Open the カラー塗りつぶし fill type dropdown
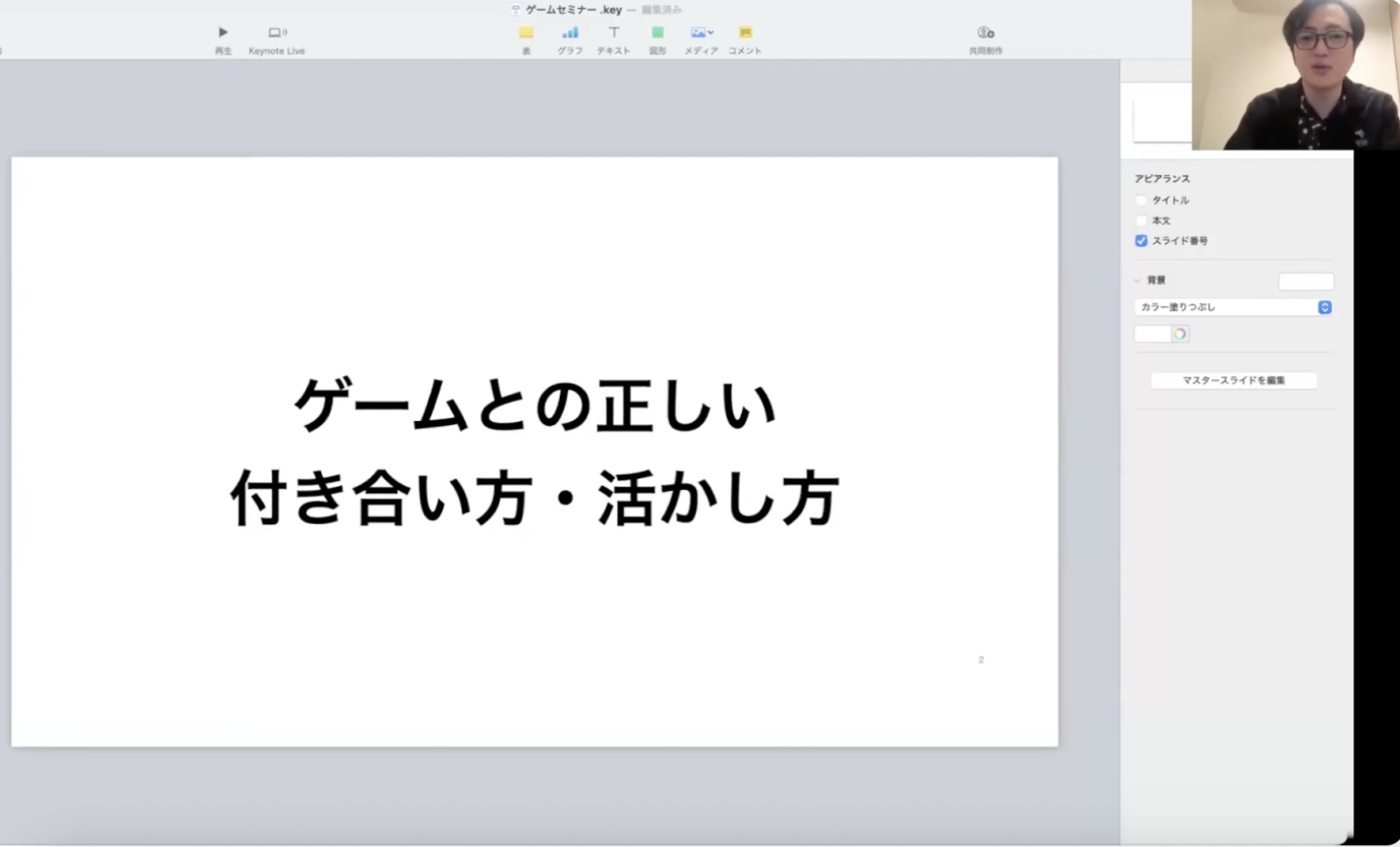This screenshot has width=1400, height=847. [x=1233, y=307]
